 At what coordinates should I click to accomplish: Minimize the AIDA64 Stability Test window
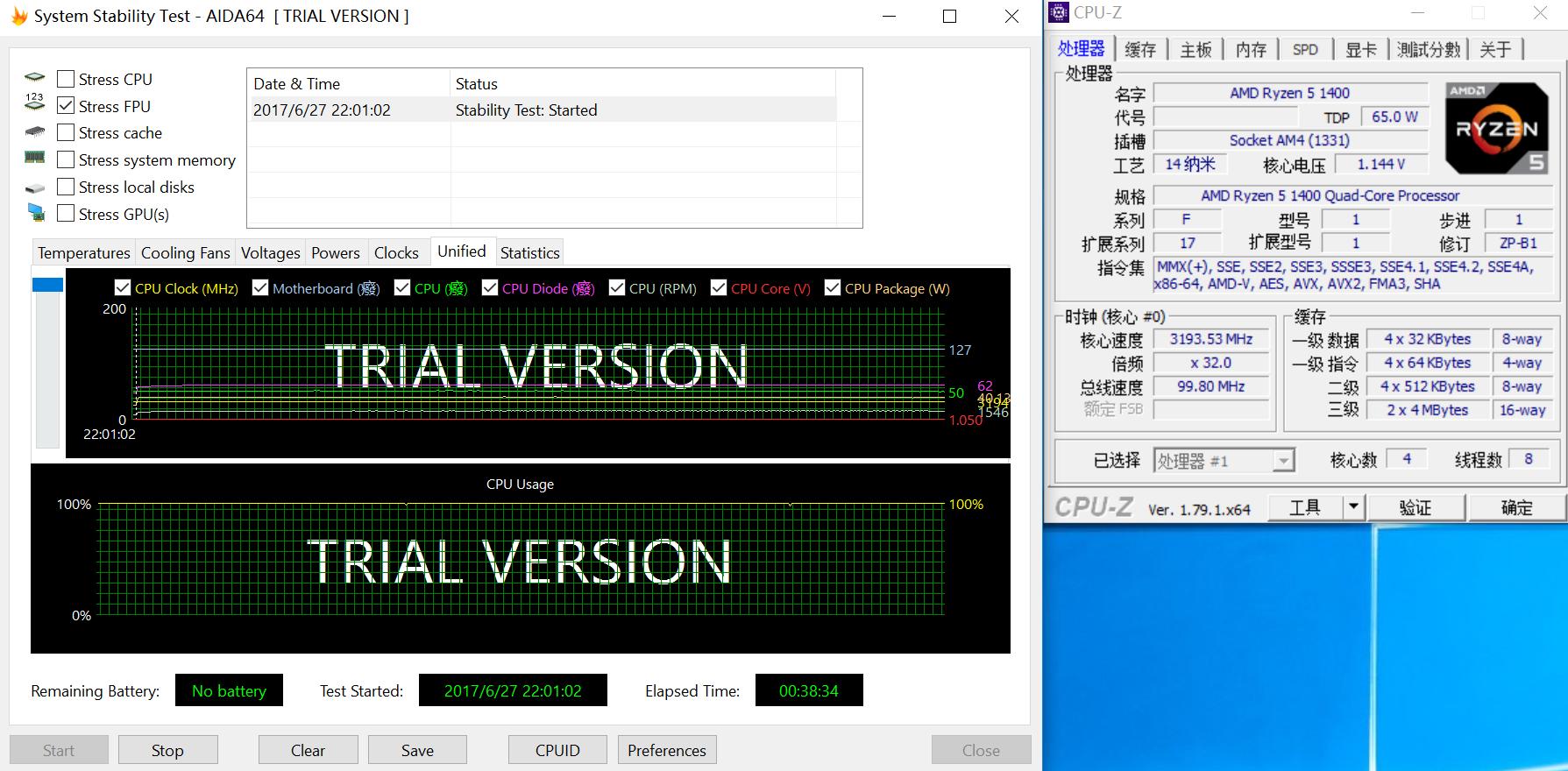tap(890, 16)
